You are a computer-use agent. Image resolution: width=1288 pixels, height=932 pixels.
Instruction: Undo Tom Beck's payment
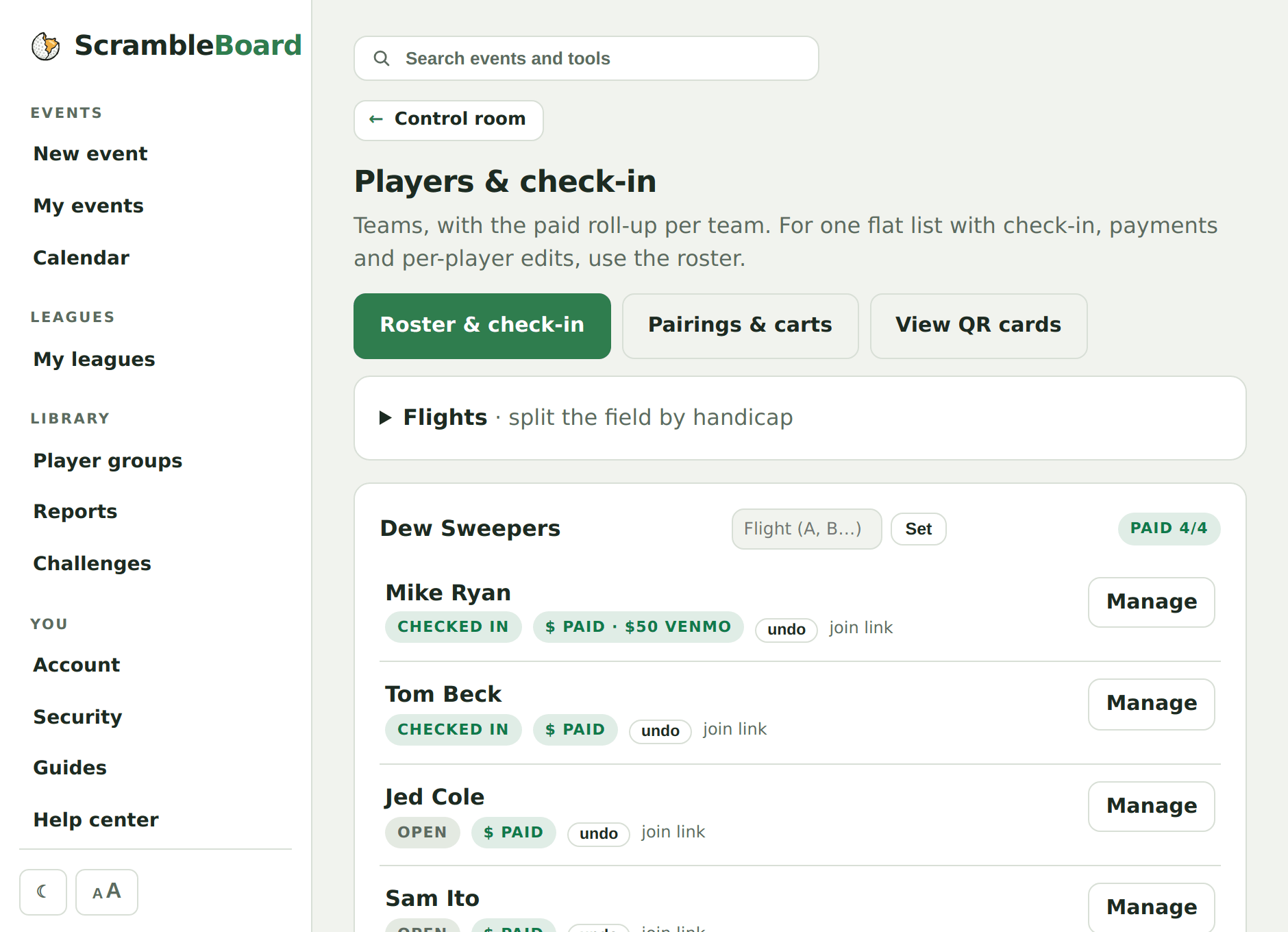coord(660,731)
